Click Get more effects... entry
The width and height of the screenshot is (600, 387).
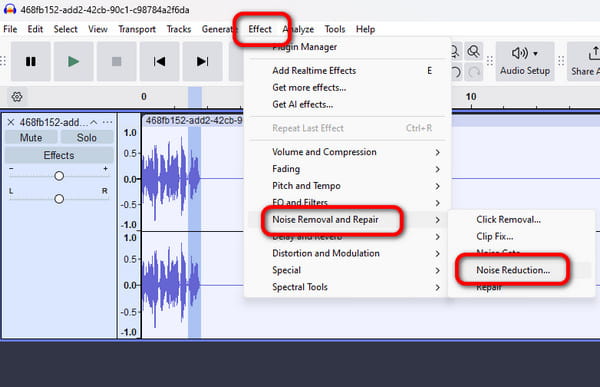pos(347,88)
